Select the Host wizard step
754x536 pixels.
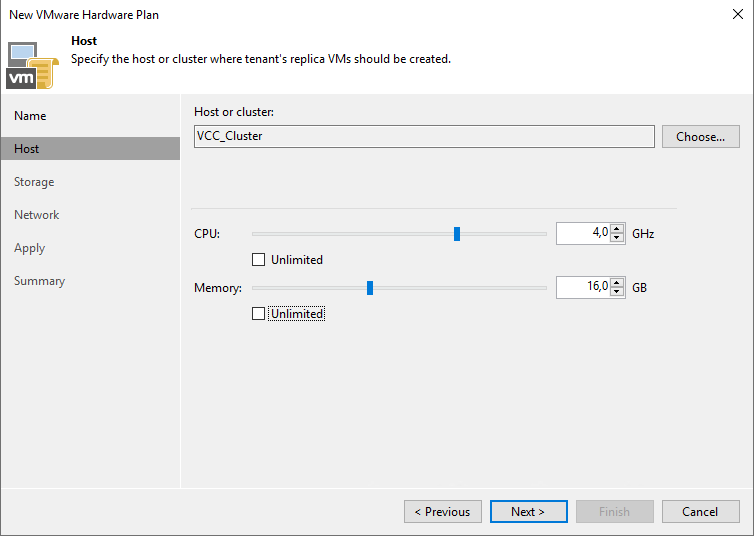tap(90, 149)
